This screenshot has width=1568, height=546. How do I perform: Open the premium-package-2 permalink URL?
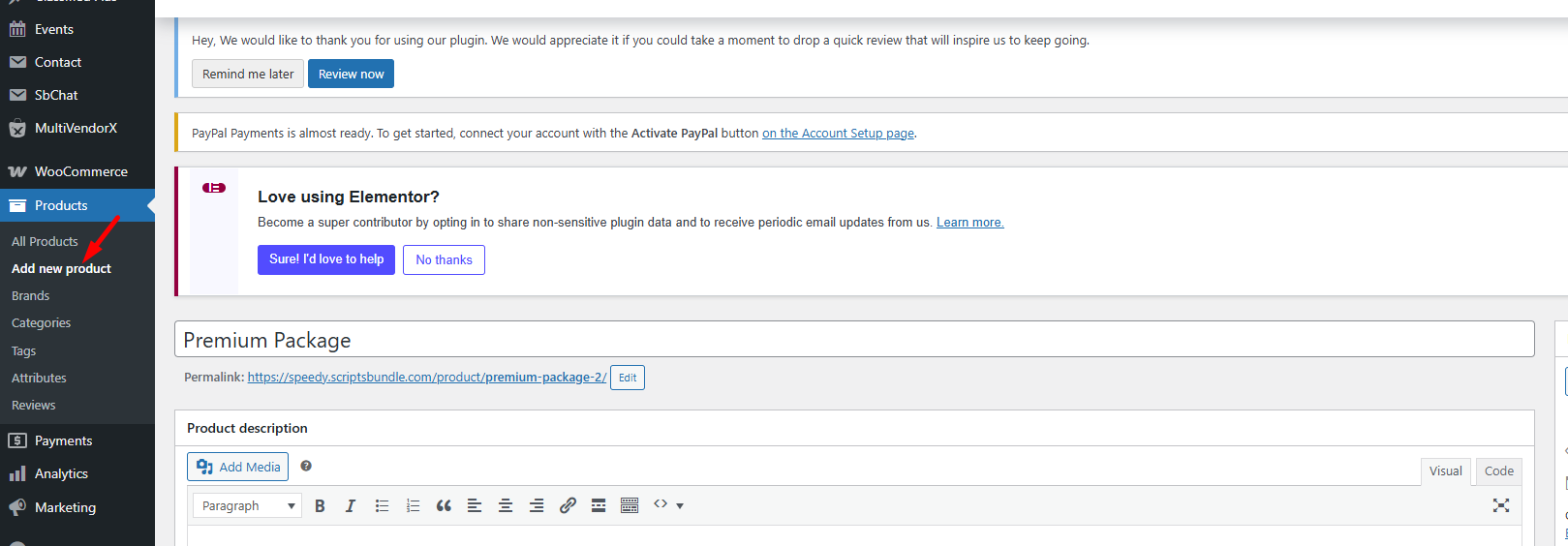(x=427, y=377)
